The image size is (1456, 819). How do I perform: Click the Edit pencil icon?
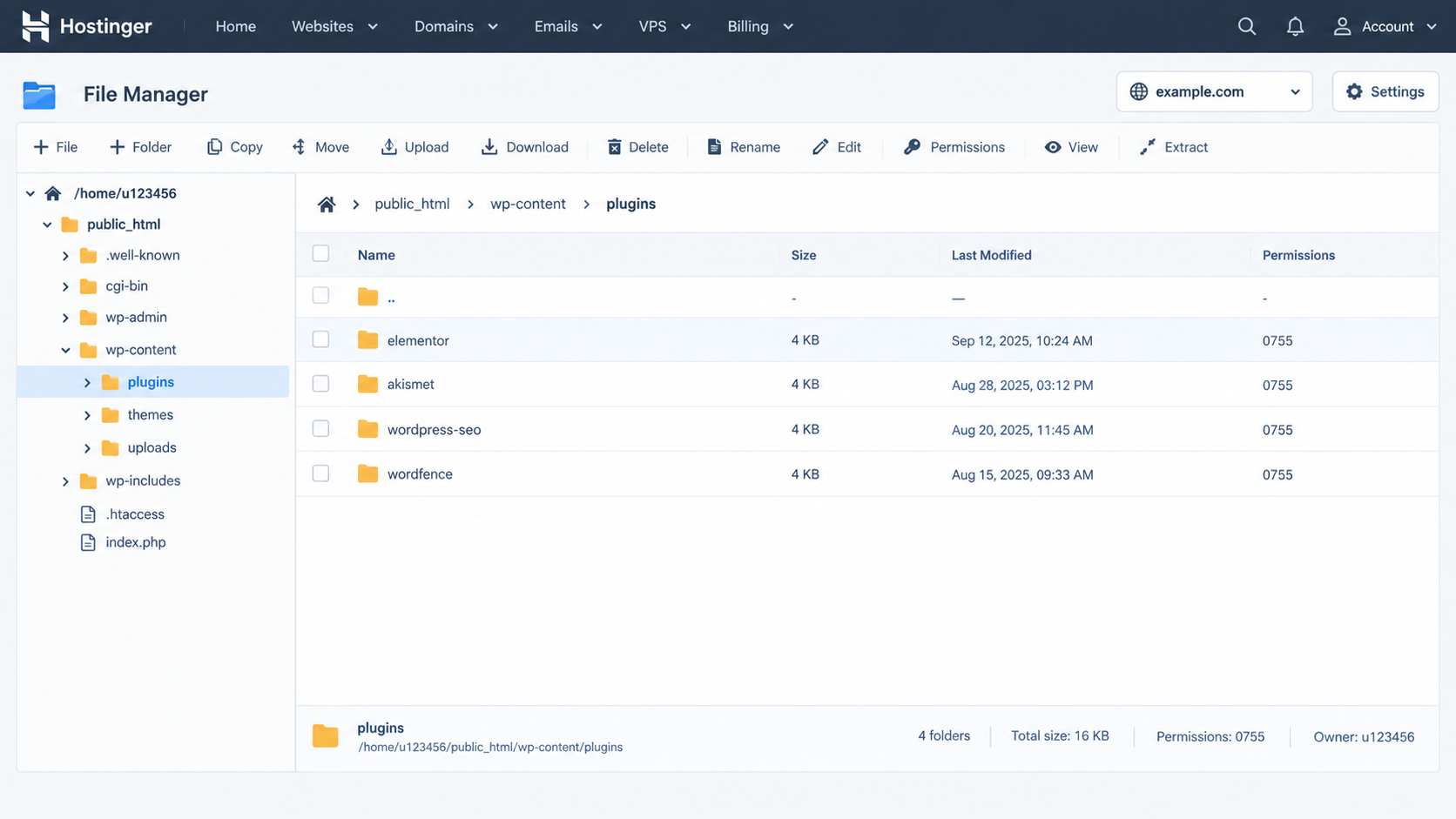[820, 147]
